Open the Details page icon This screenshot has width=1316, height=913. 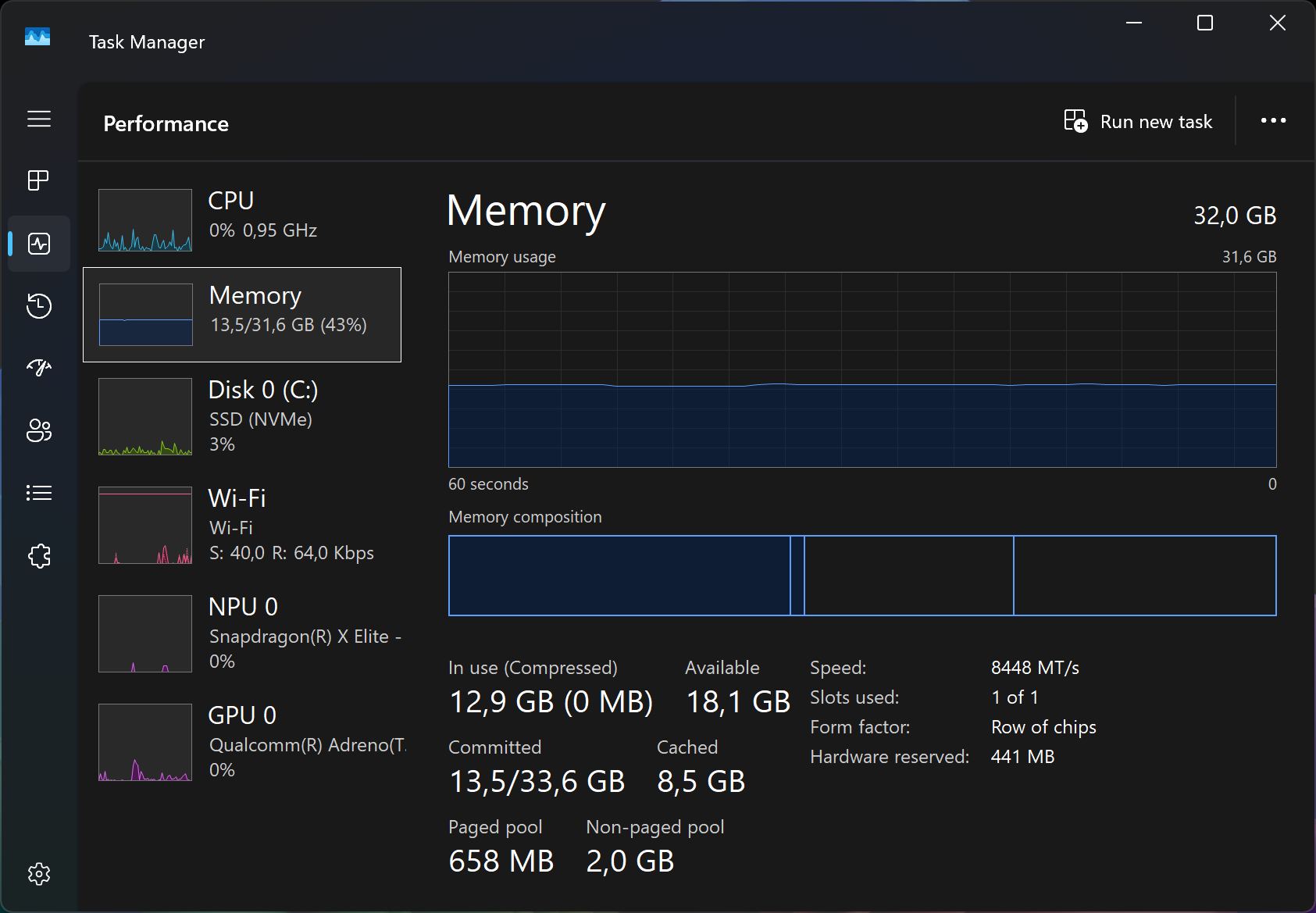point(39,493)
